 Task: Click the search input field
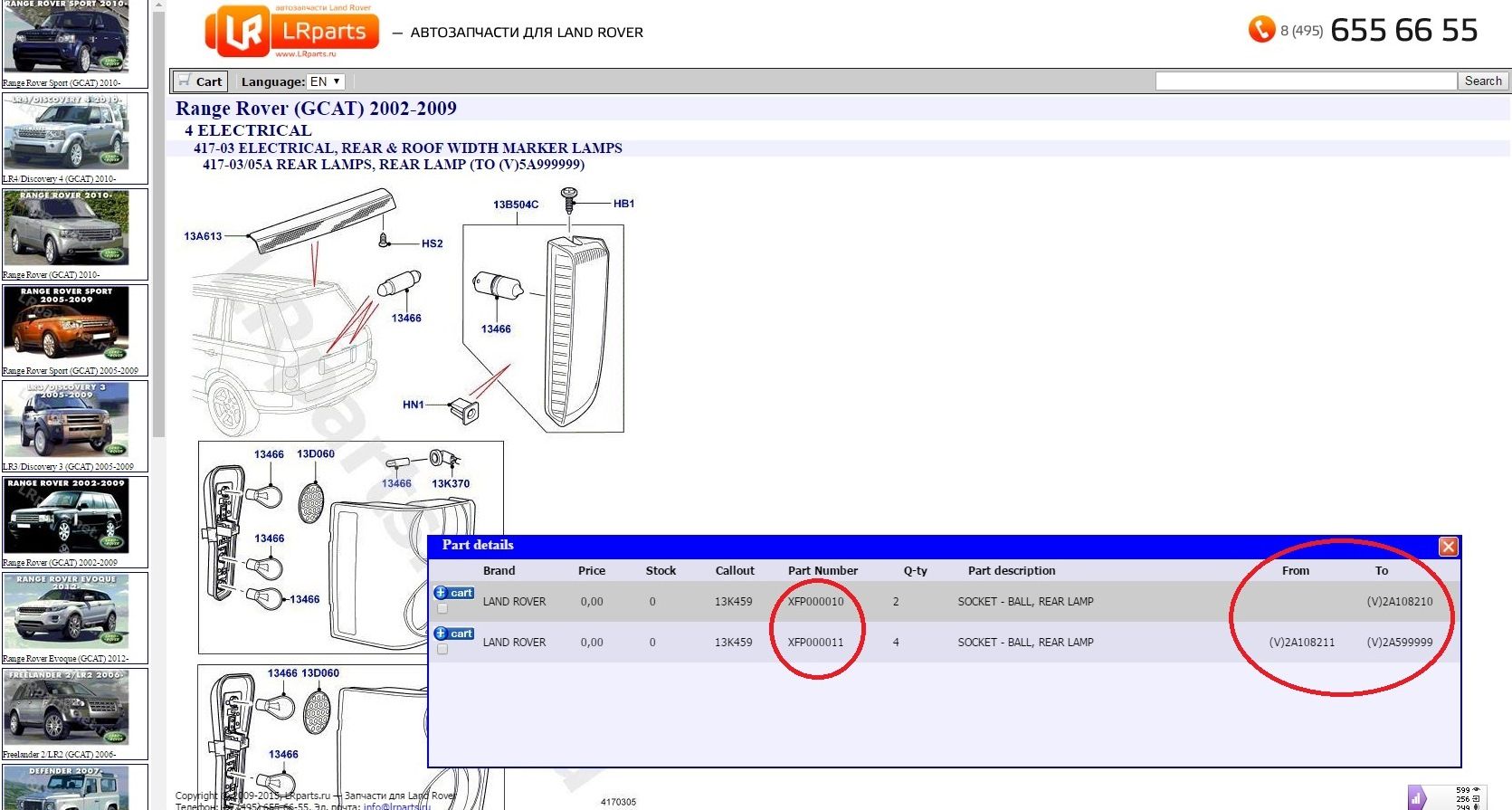pyautogui.click(x=1306, y=81)
